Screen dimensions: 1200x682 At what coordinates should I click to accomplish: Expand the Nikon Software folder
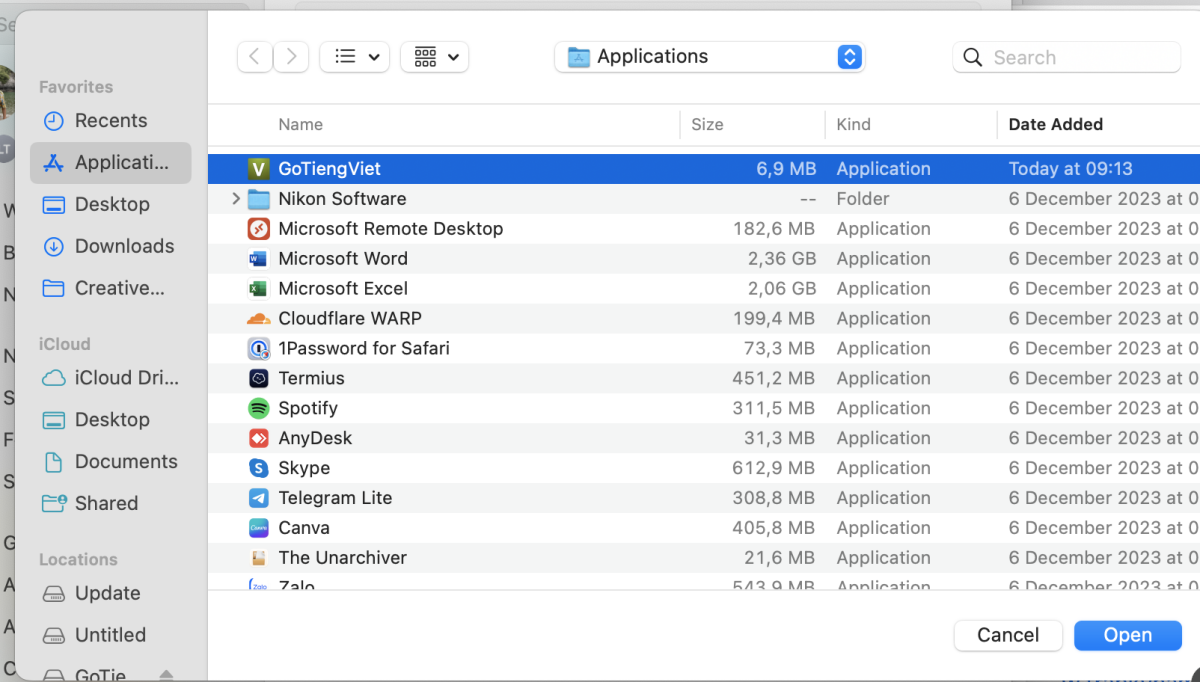pos(236,199)
